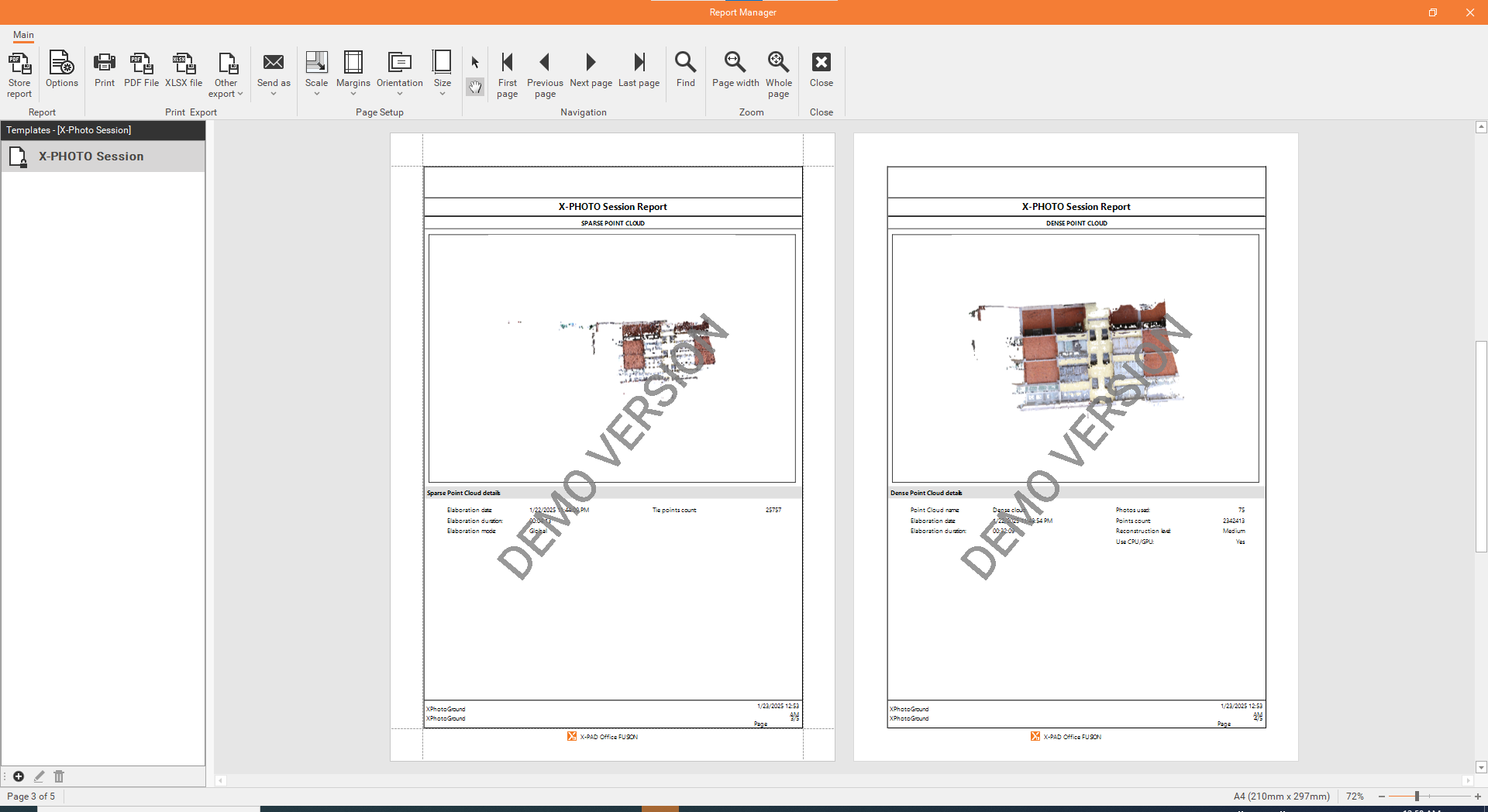Add a new template with plus button
The image size is (1488, 812).
click(x=19, y=776)
